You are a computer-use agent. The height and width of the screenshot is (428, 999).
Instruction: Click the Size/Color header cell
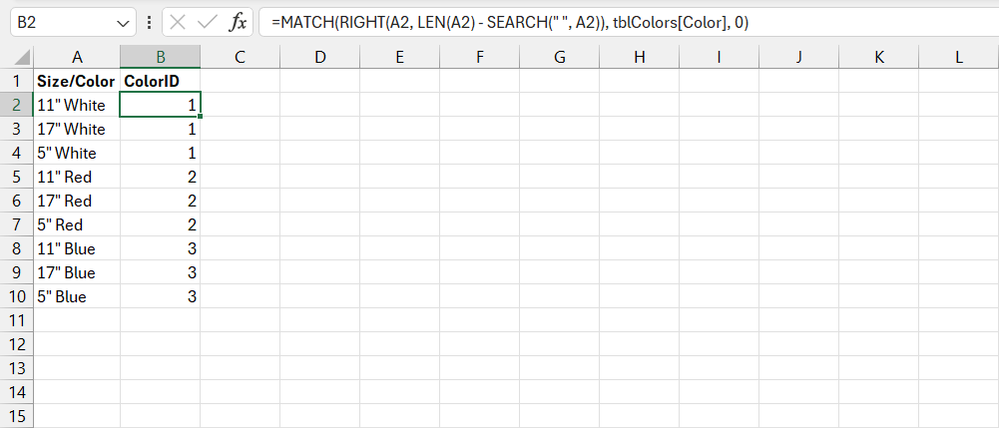[x=76, y=81]
